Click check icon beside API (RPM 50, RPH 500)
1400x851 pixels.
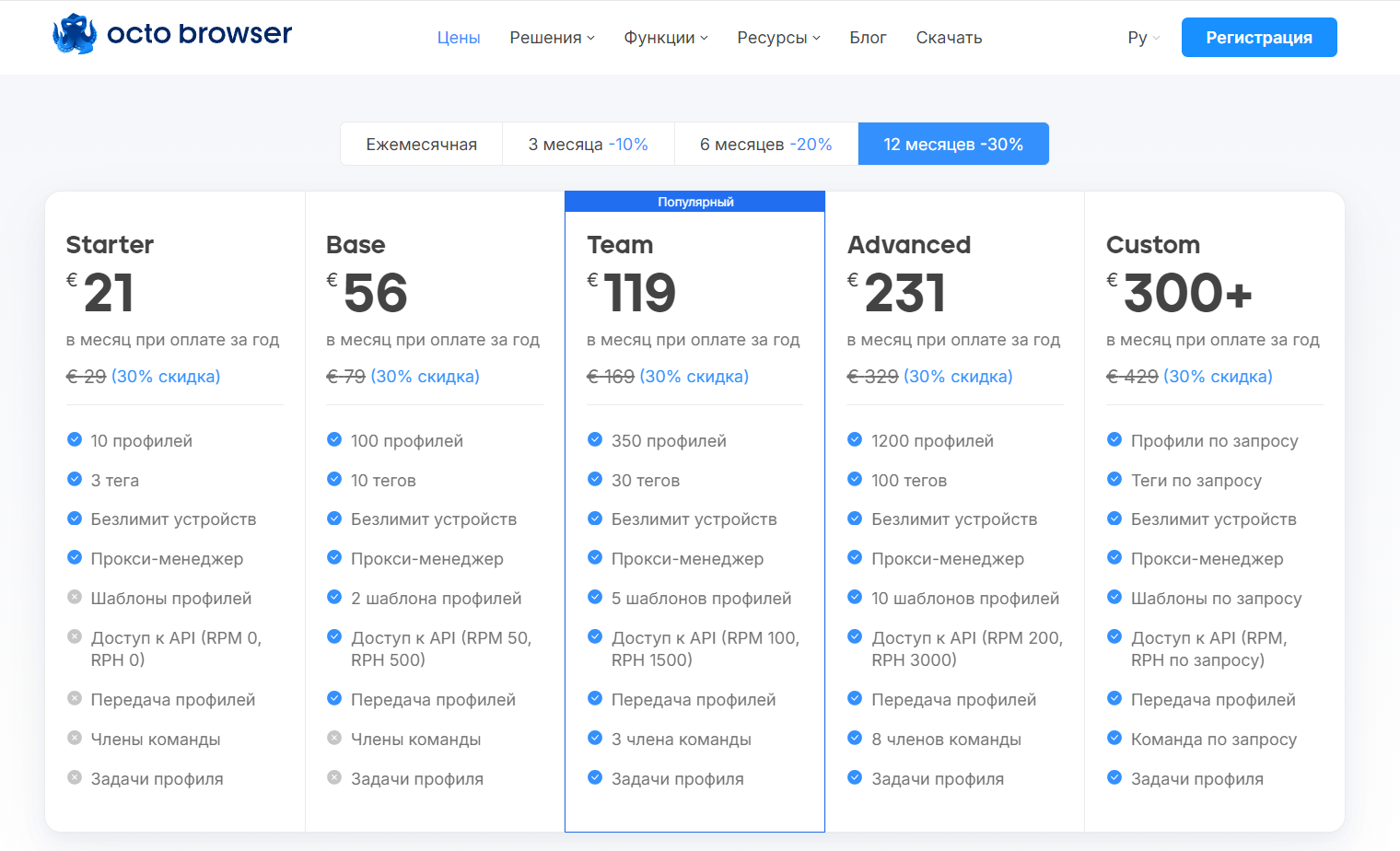334,636
